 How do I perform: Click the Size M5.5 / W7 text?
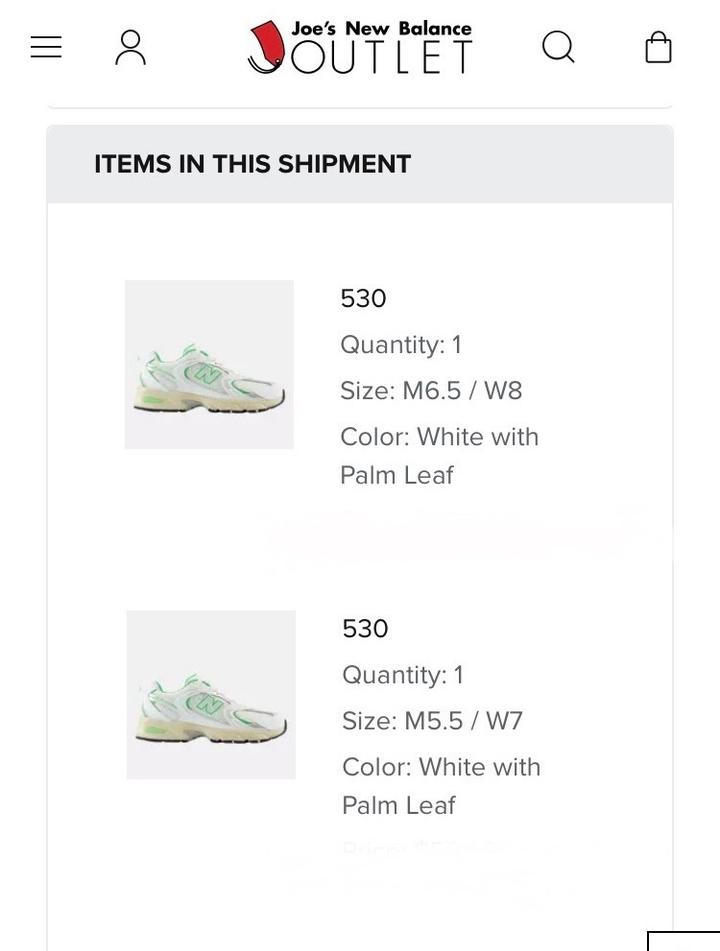(432, 720)
